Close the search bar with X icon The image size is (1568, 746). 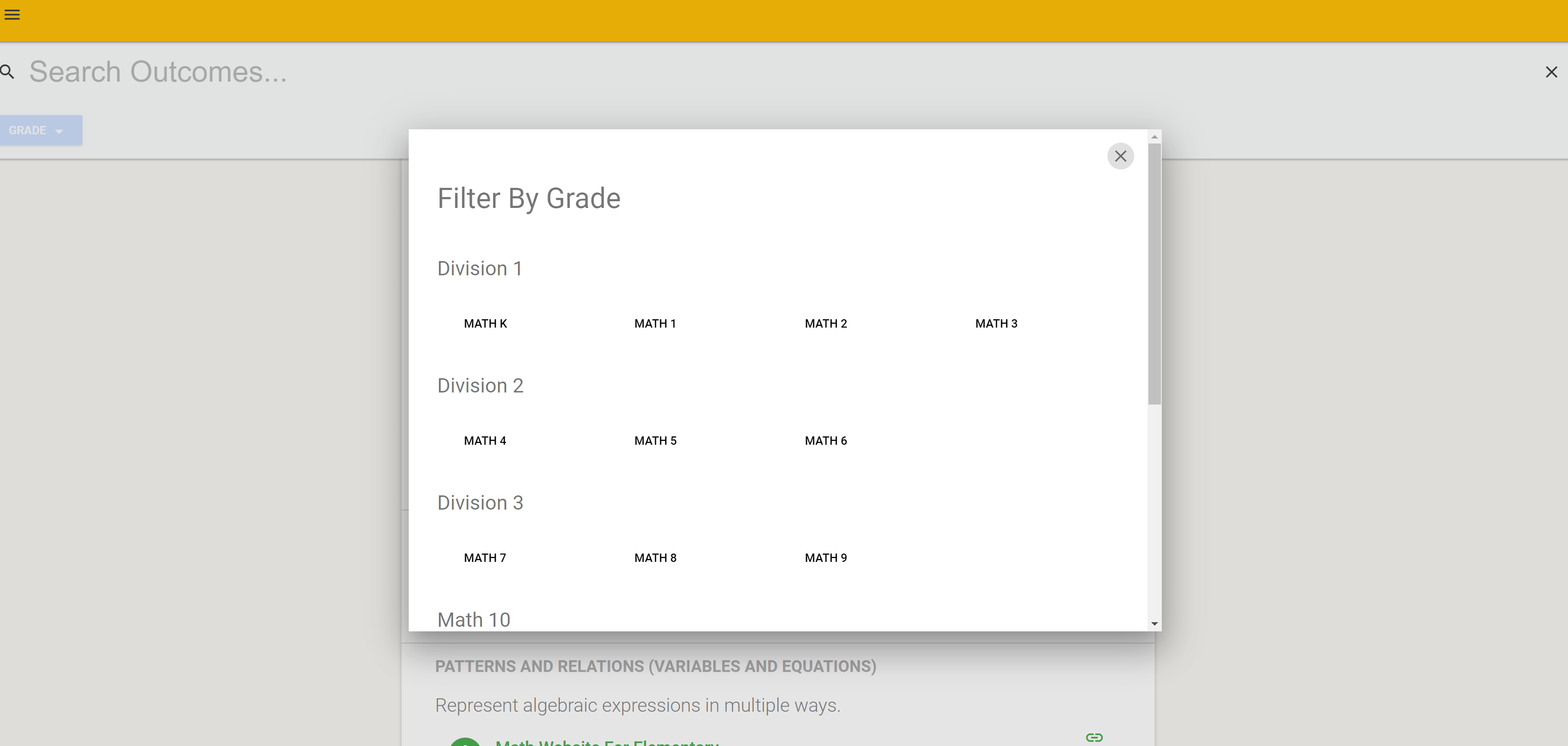[x=1551, y=72]
